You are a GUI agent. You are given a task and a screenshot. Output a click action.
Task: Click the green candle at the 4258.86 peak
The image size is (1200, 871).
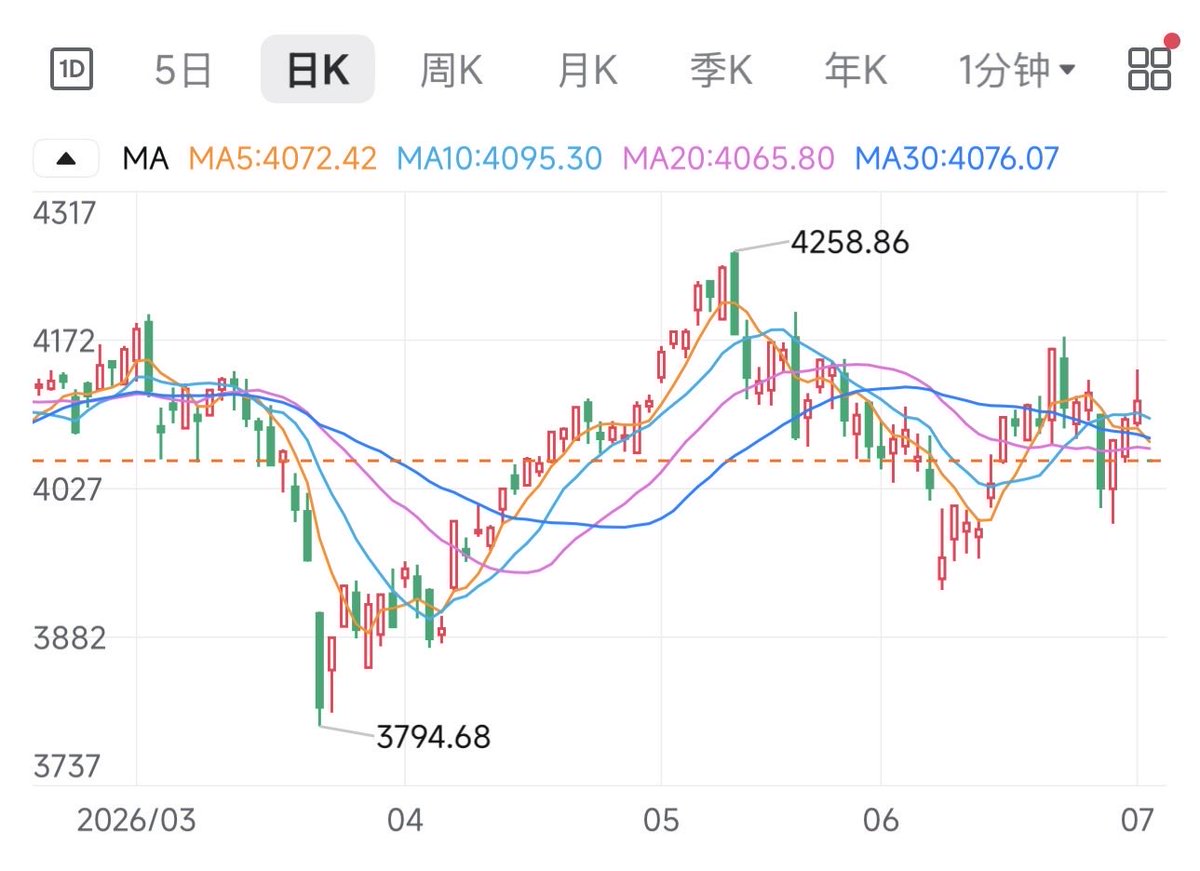pos(734,293)
